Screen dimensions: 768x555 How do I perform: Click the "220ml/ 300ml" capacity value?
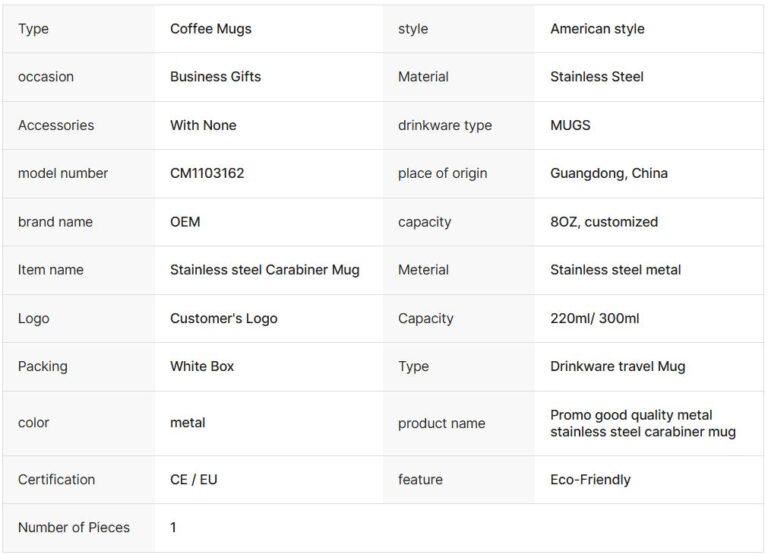pyautogui.click(x=595, y=318)
